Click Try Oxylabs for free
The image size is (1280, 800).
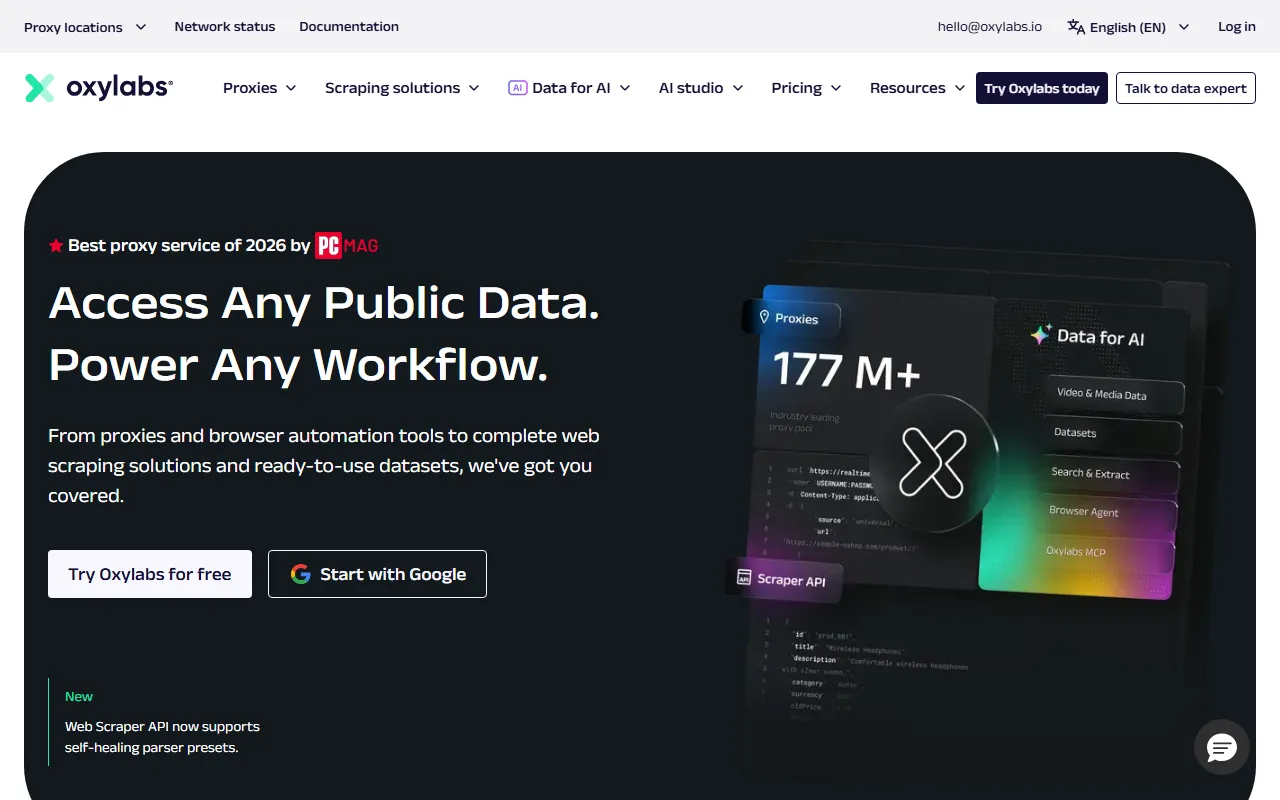click(x=149, y=574)
